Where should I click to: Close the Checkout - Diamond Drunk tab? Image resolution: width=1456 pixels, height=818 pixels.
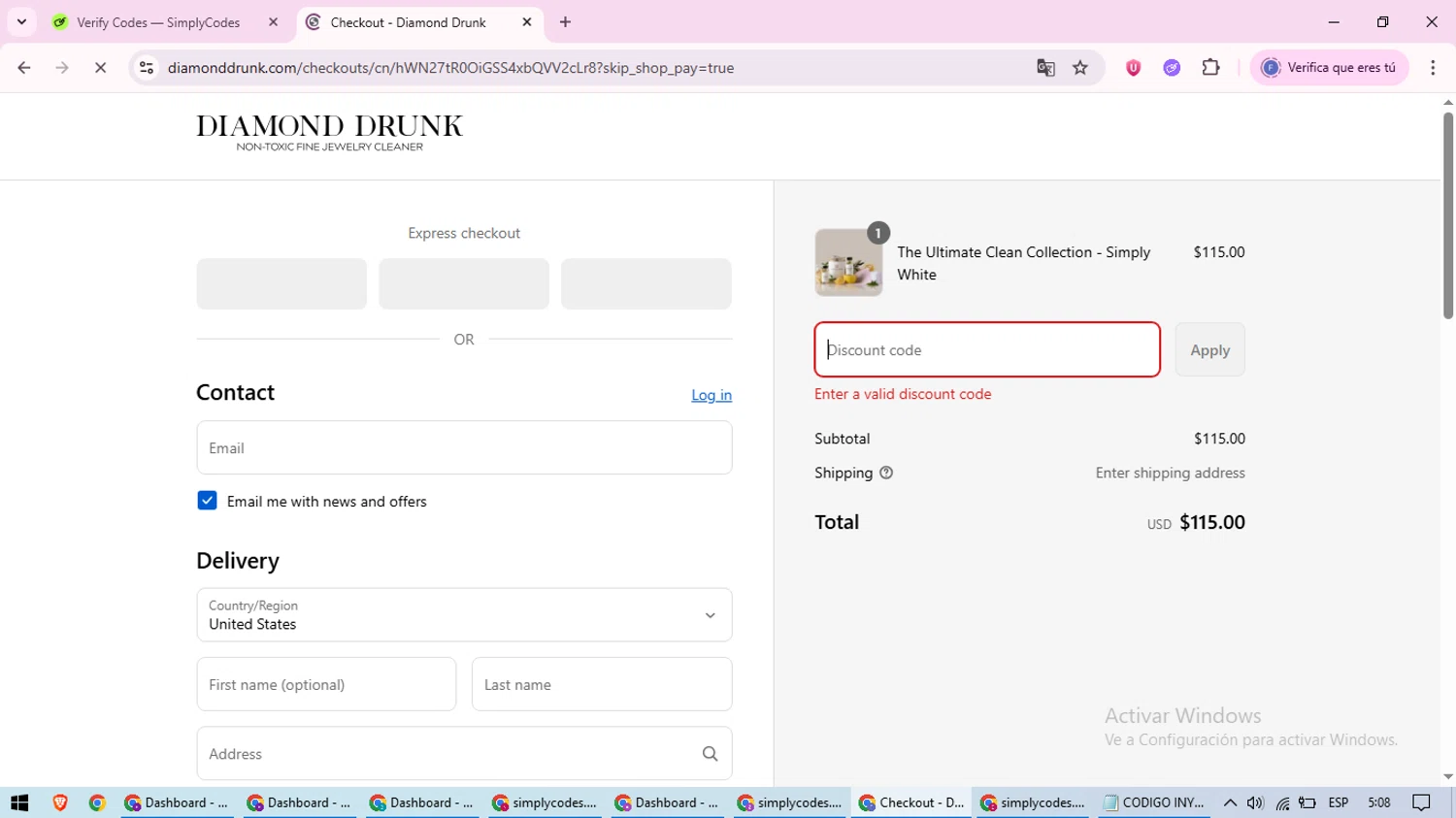[x=527, y=21]
